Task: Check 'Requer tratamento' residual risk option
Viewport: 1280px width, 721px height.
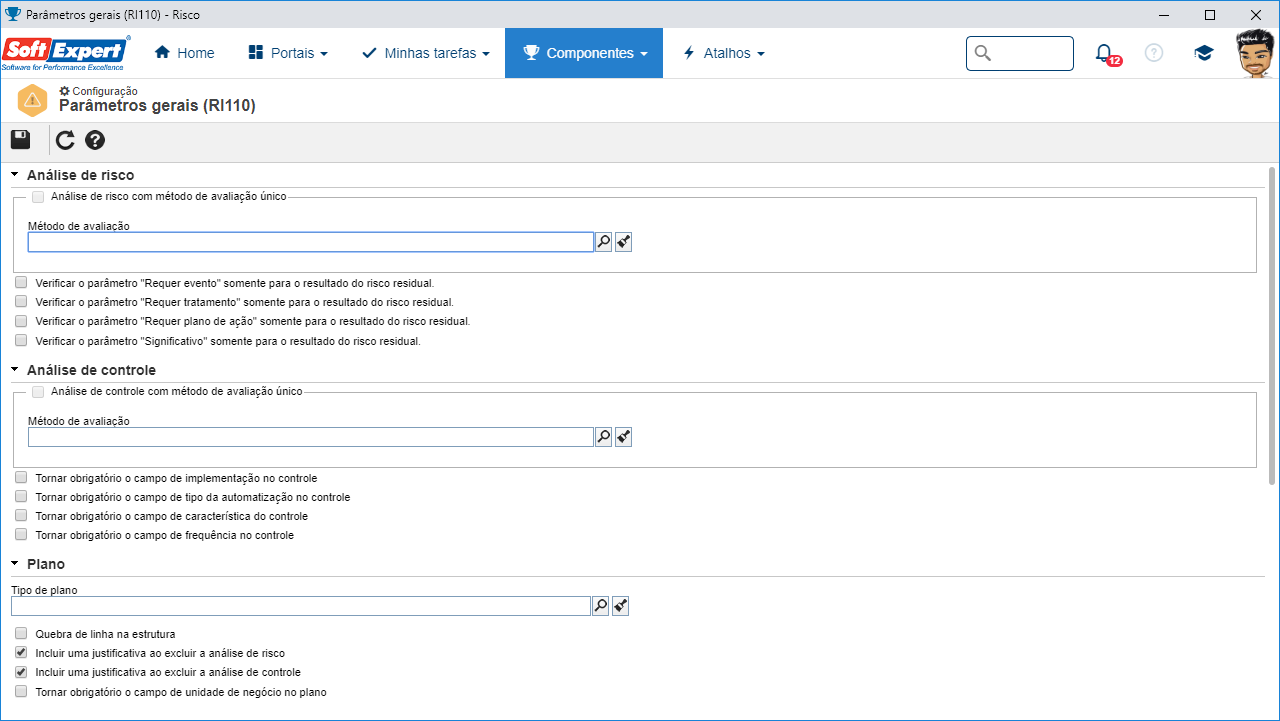Action: pos(21,302)
